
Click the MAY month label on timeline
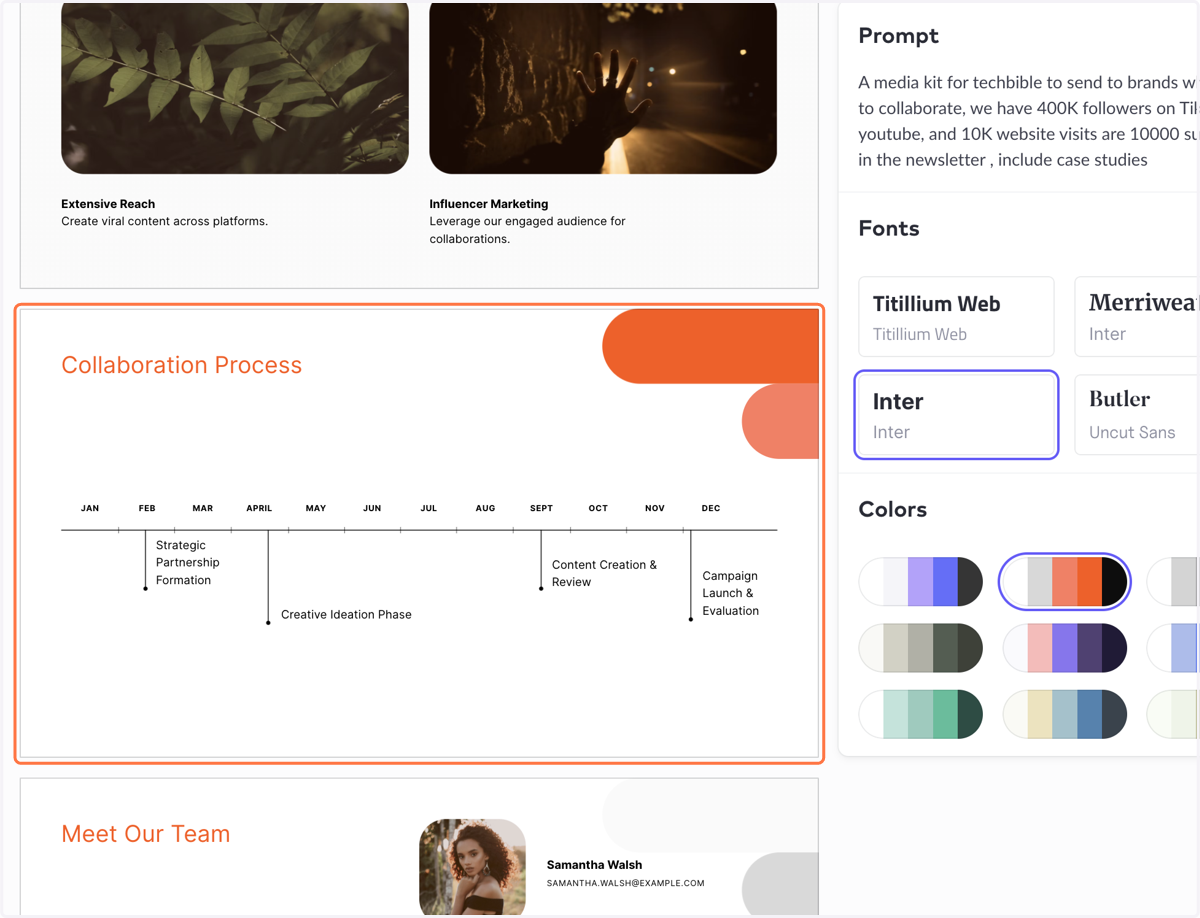(316, 508)
